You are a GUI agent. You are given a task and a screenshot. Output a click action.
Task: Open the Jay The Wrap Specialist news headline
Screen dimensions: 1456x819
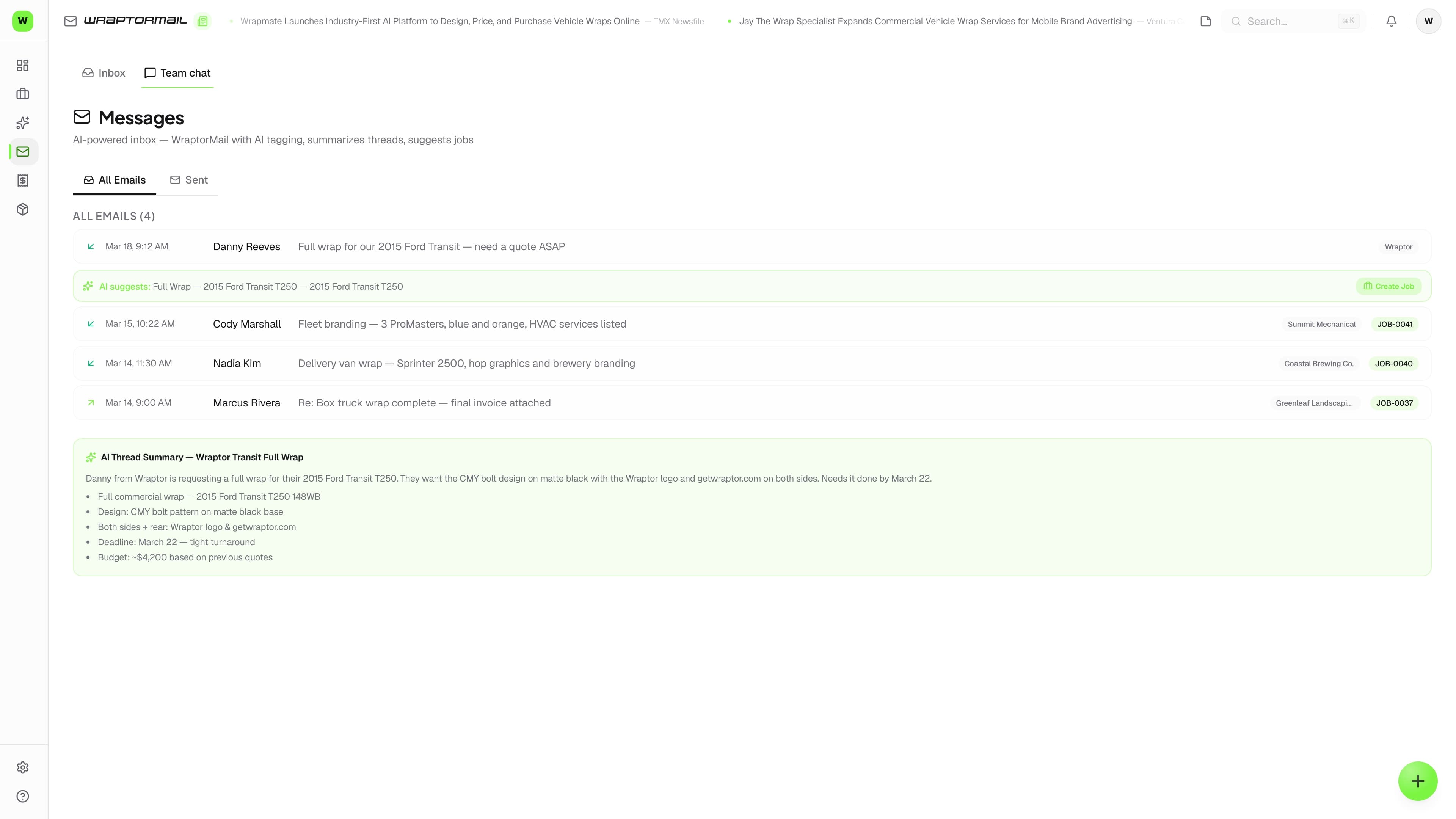pyautogui.click(x=935, y=21)
